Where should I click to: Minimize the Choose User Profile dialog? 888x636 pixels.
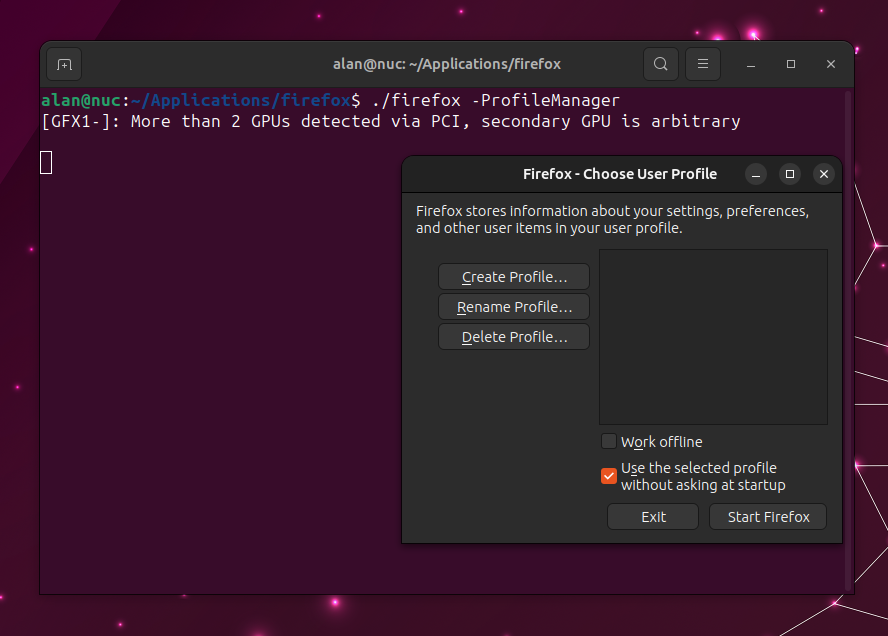[x=755, y=173]
